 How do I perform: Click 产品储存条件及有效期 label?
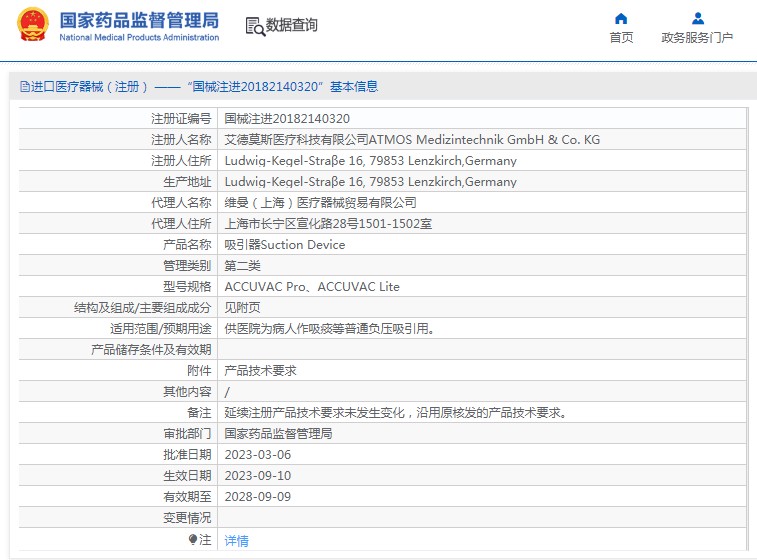pos(151,350)
